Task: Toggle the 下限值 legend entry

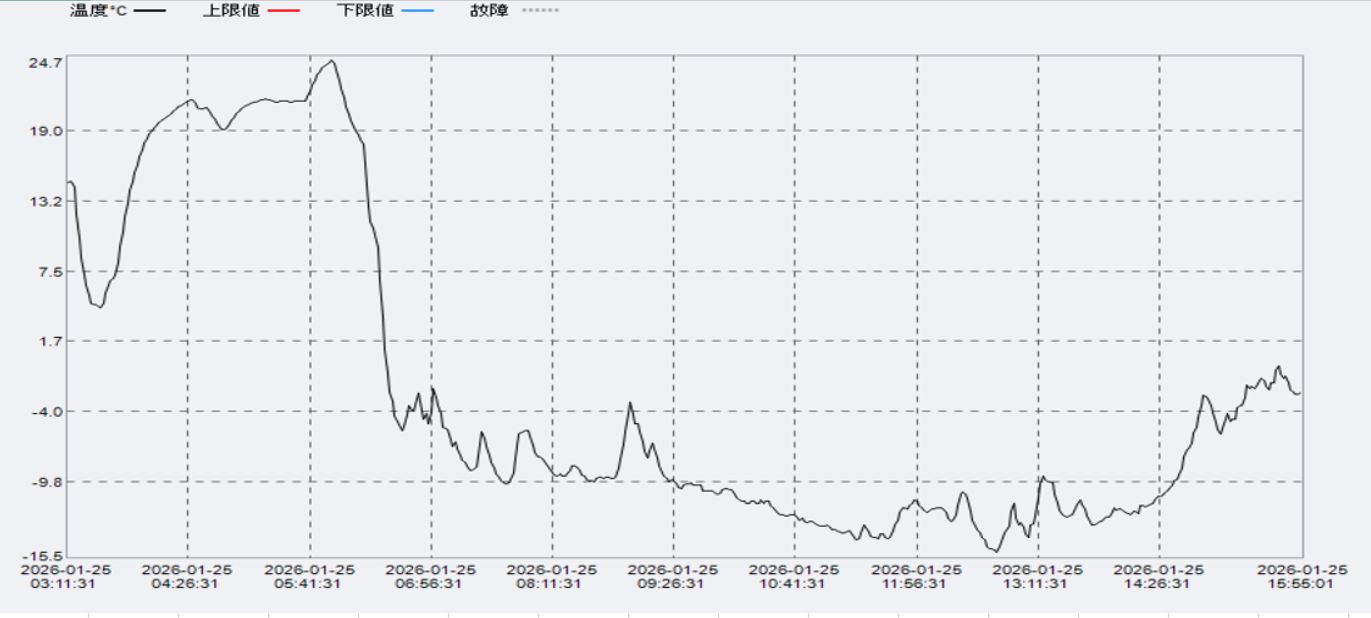Action: point(364,11)
